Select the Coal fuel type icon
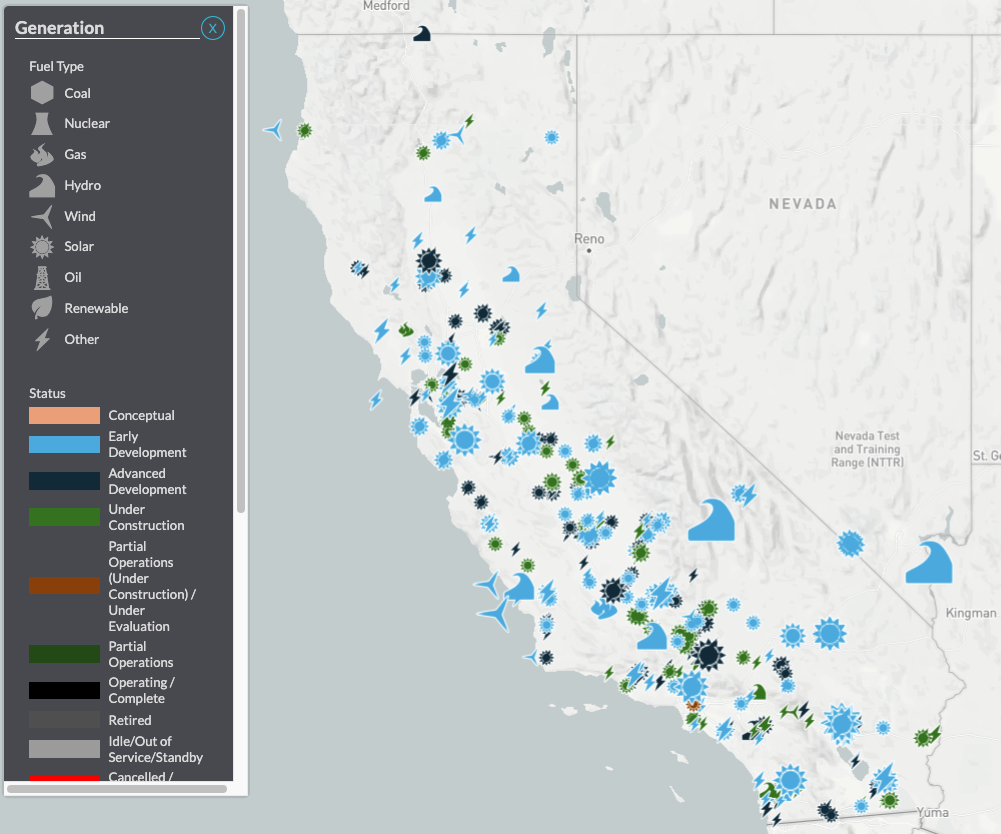The width and height of the screenshot is (1001, 834). (44, 92)
